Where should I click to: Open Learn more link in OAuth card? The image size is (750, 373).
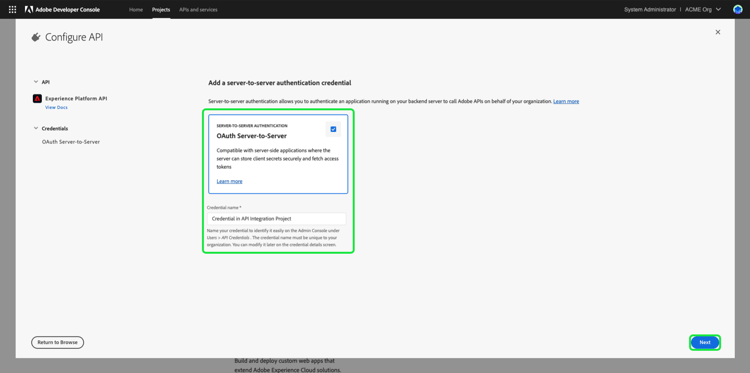230,181
